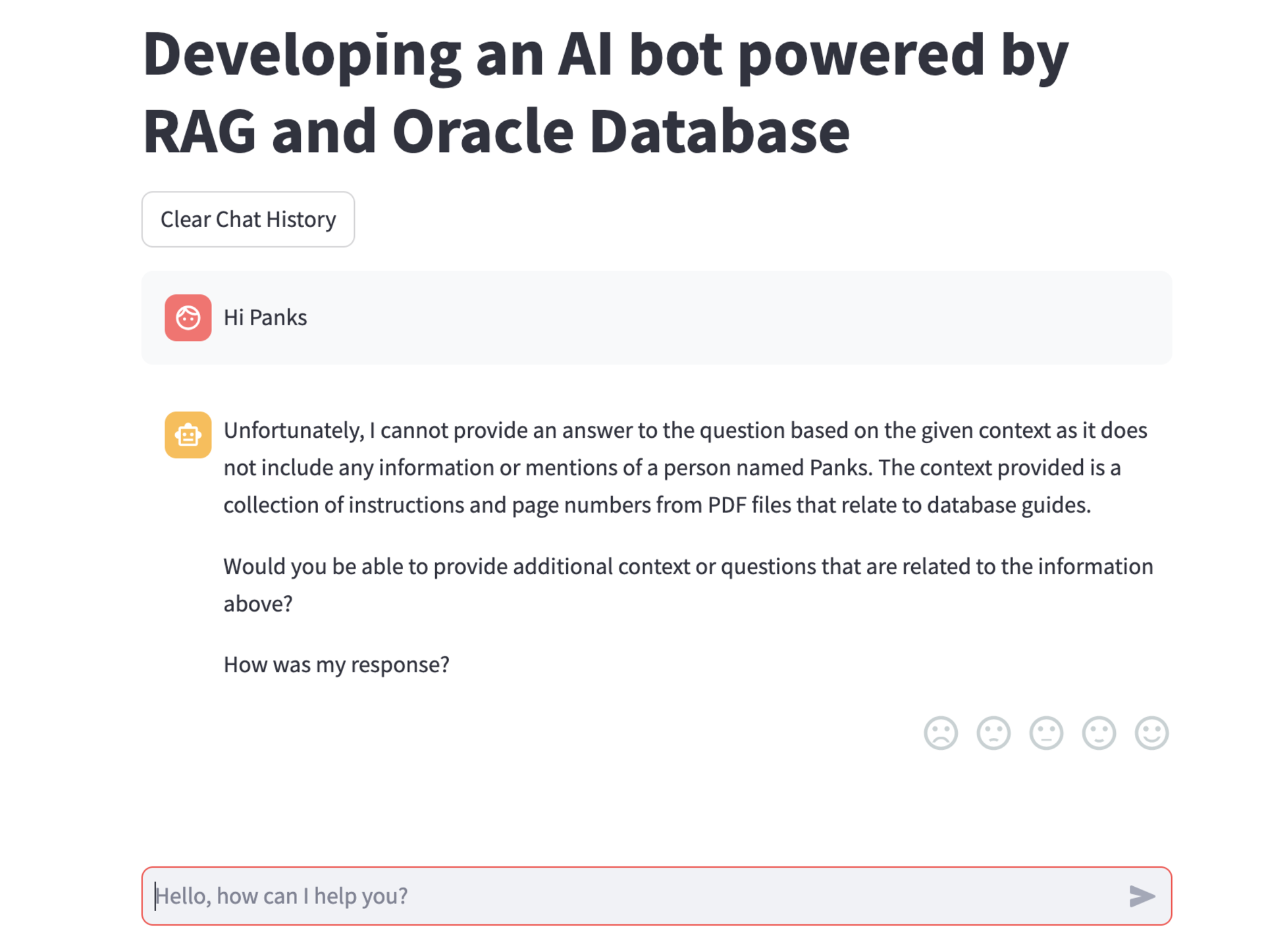Select the happiest smiley rating face

(x=1151, y=733)
